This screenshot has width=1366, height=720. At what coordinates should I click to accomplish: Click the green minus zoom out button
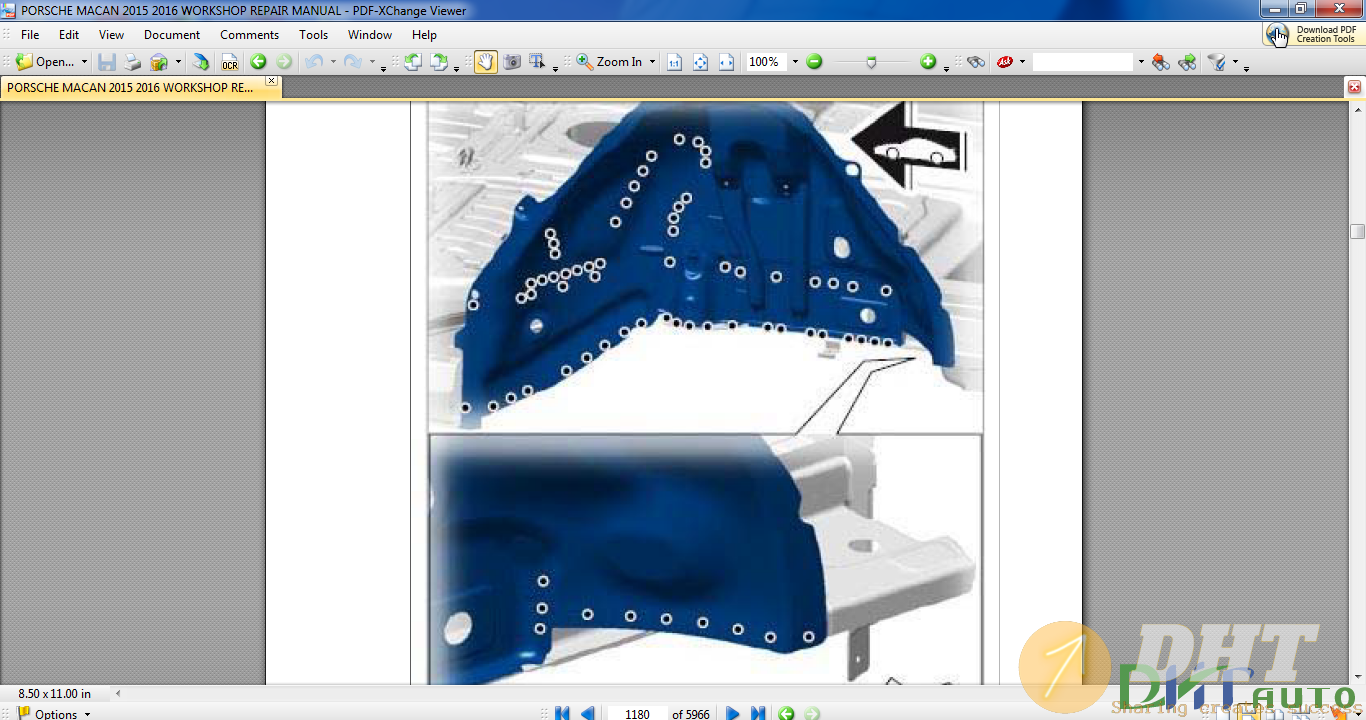click(x=814, y=62)
